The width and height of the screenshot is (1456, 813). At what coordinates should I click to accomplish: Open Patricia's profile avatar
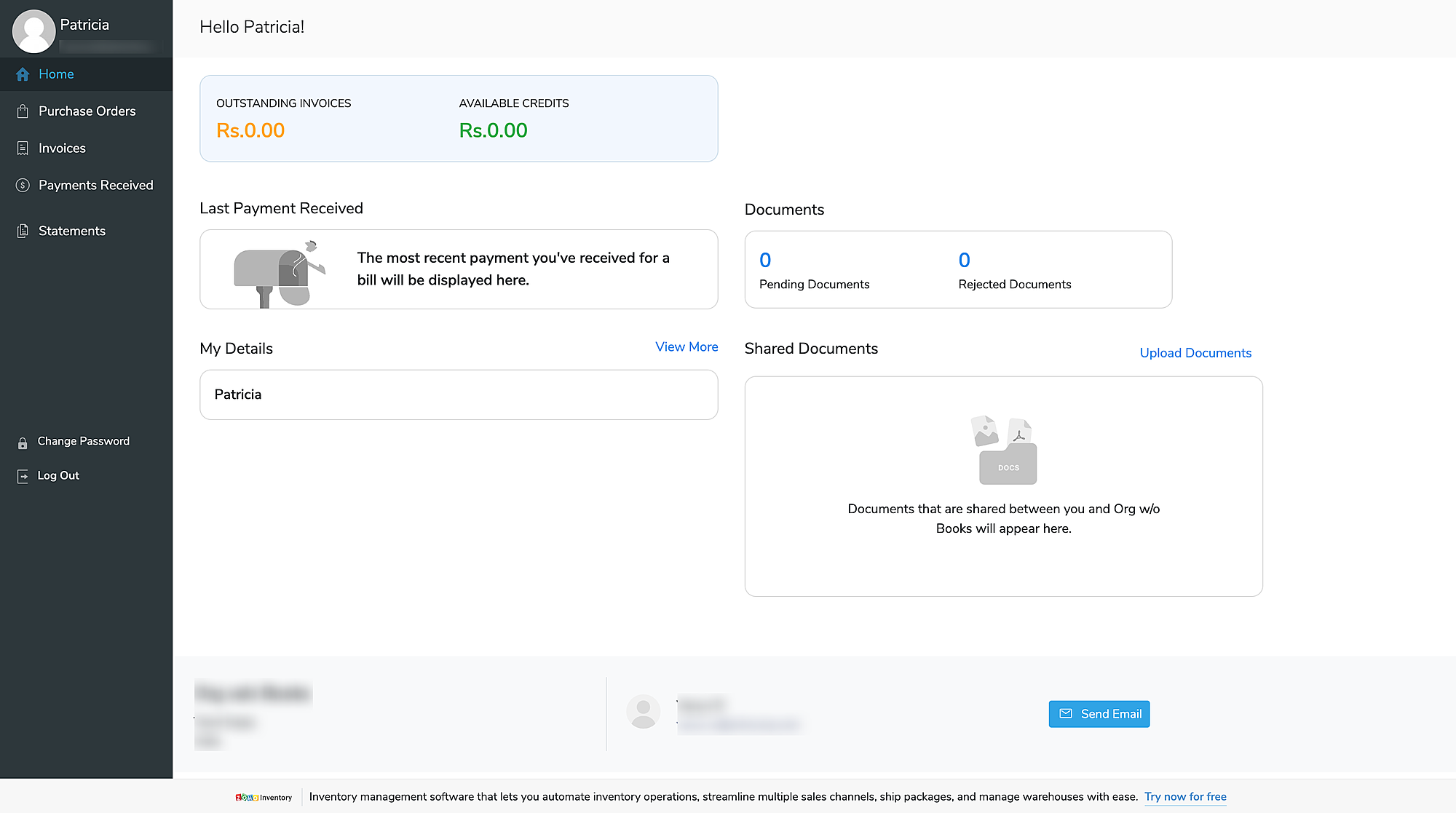pyautogui.click(x=33, y=30)
